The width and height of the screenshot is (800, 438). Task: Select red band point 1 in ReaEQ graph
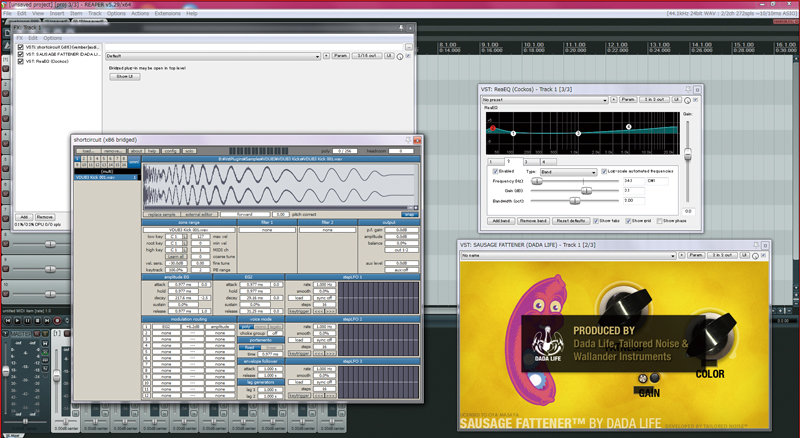pyautogui.click(x=491, y=129)
